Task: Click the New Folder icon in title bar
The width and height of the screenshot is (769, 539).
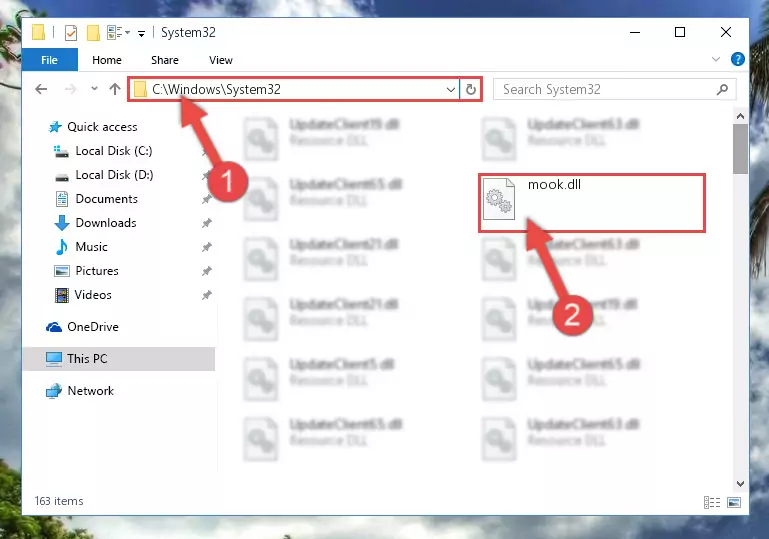Action: click(x=93, y=33)
